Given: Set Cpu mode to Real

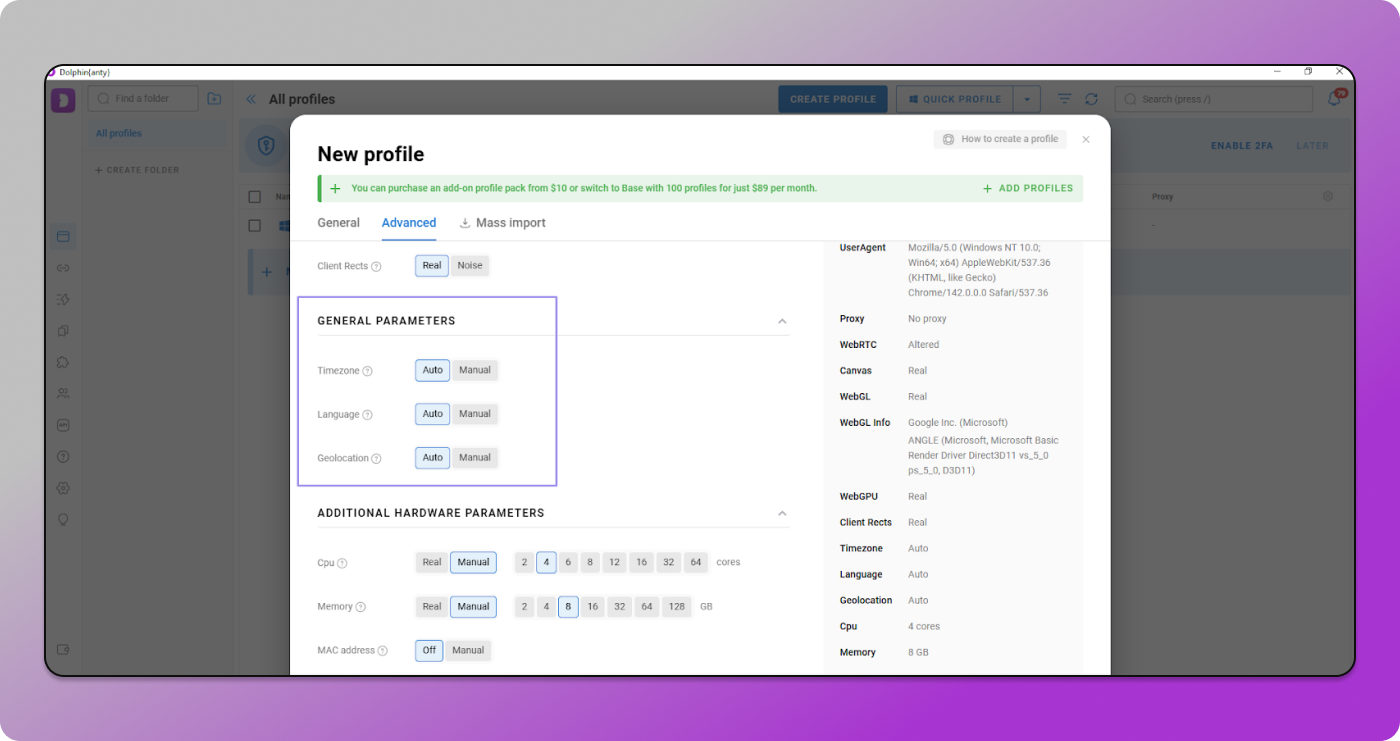Looking at the screenshot, I should 432,562.
